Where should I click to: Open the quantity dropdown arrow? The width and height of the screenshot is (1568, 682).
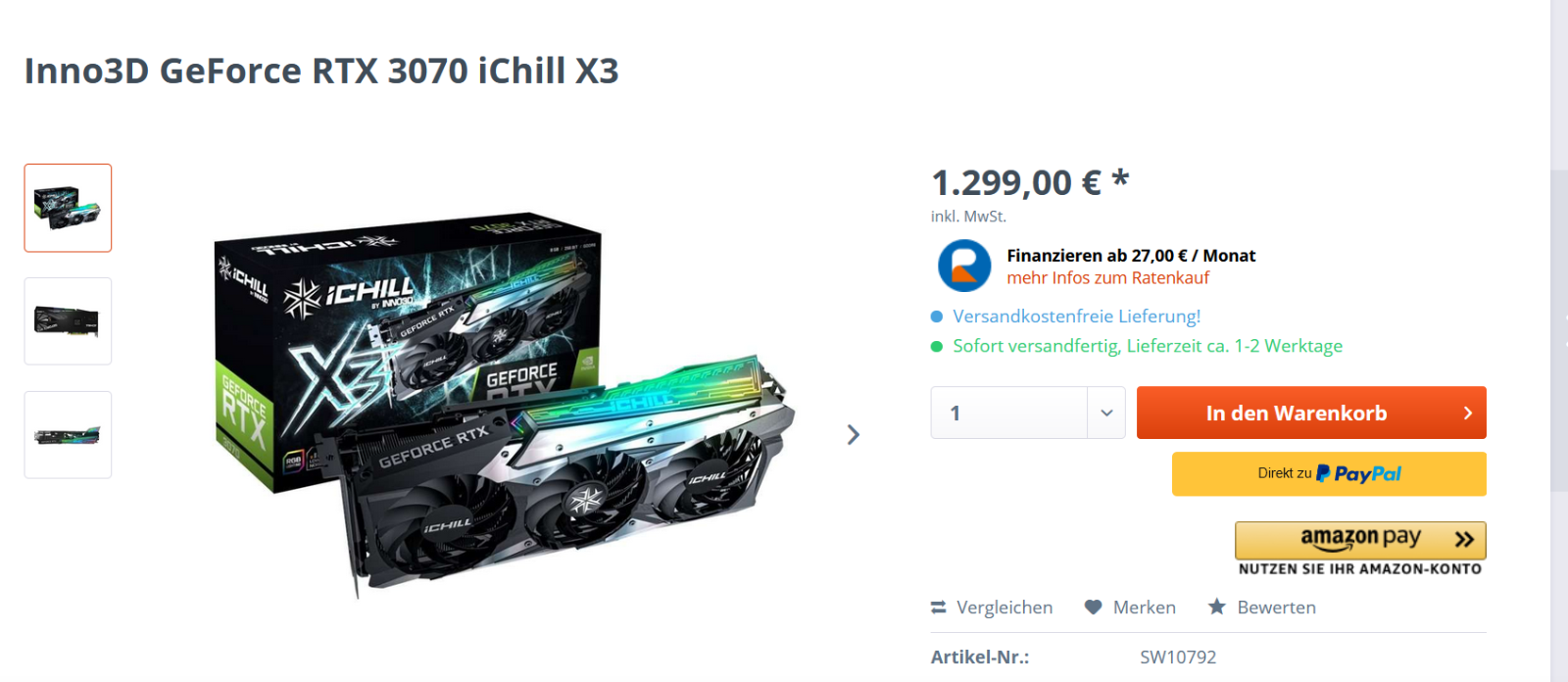tap(1106, 413)
